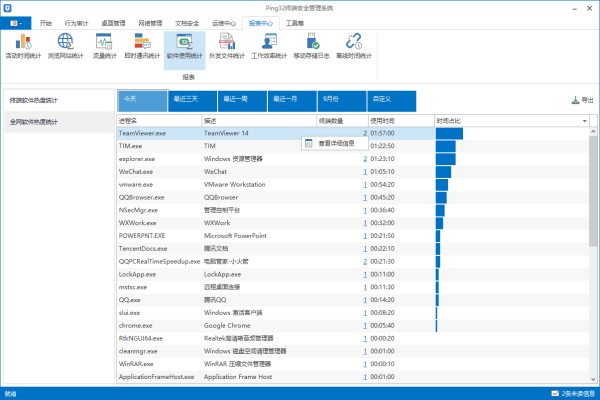Sort by the 描述 column header

point(259,121)
